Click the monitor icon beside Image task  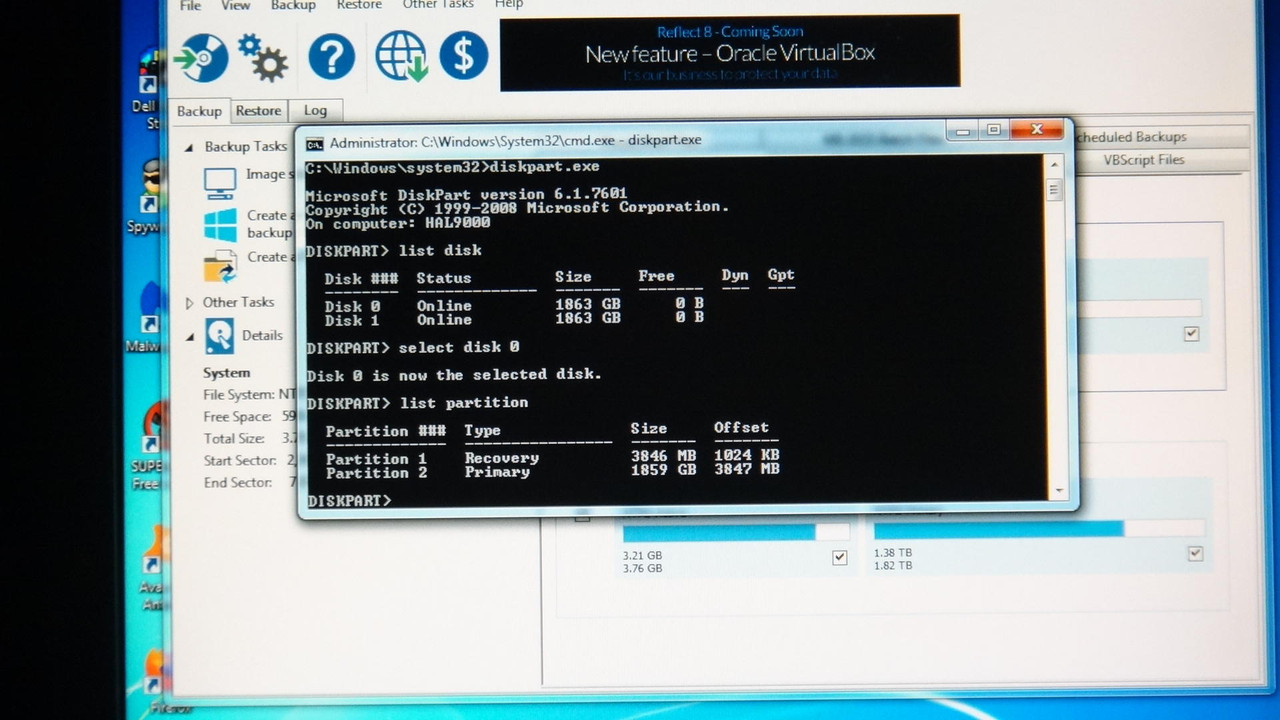(x=220, y=182)
